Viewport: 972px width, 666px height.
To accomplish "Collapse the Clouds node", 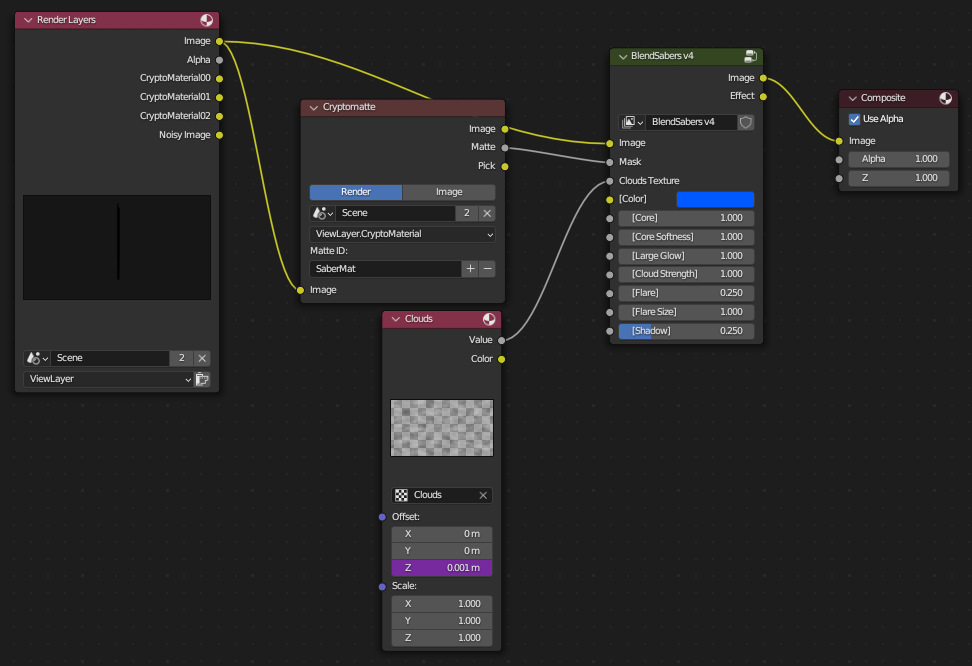I will (395, 319).
